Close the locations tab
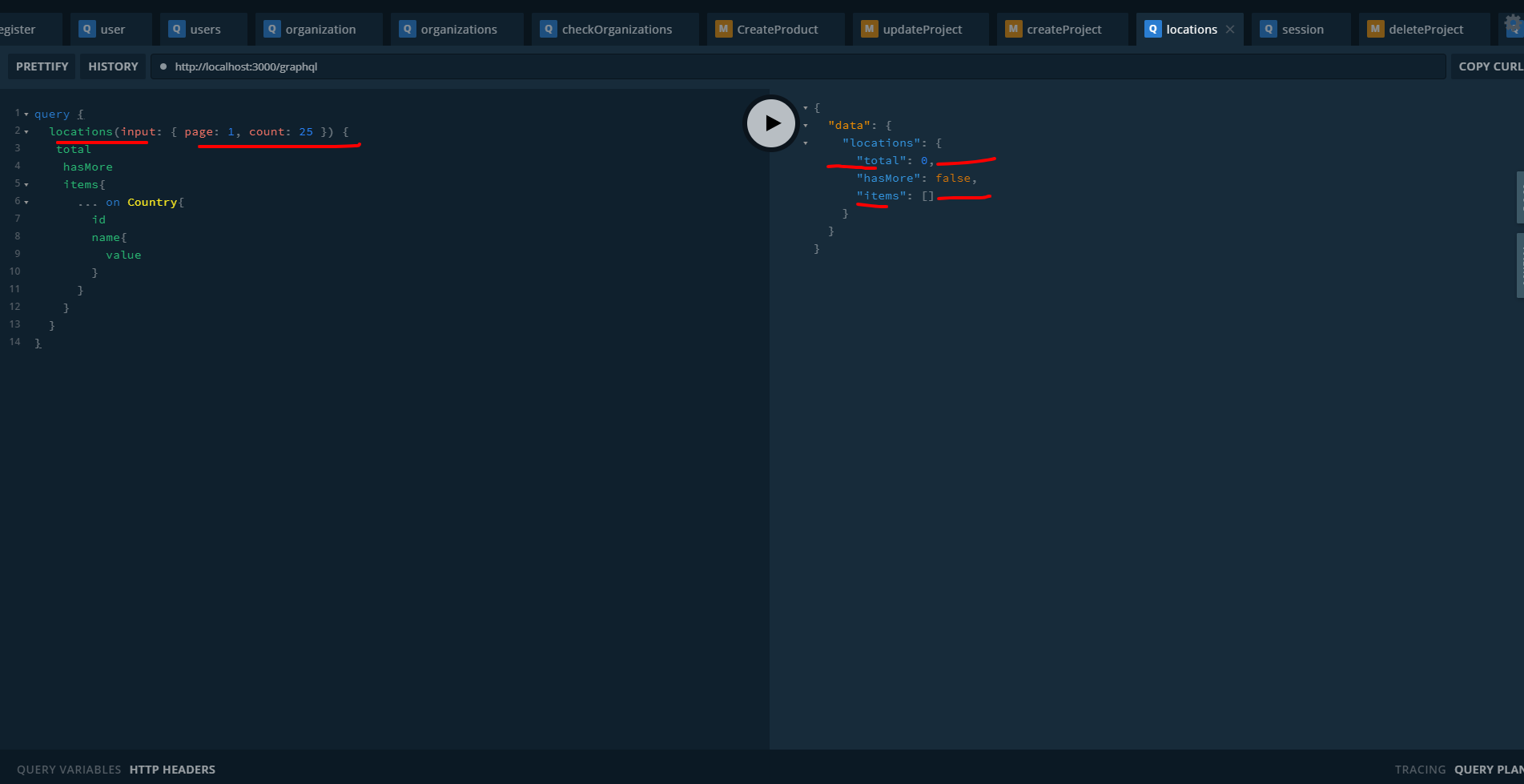 1230,28
